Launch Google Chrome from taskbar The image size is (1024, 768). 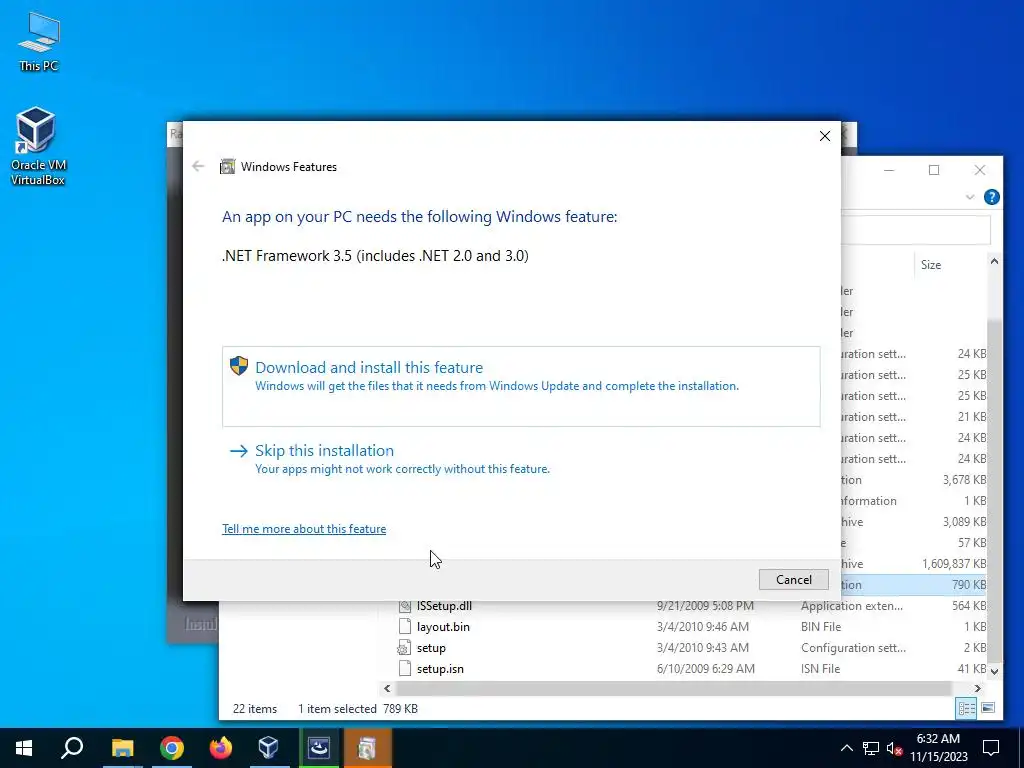pyautogui.click(x=172, y=748)
